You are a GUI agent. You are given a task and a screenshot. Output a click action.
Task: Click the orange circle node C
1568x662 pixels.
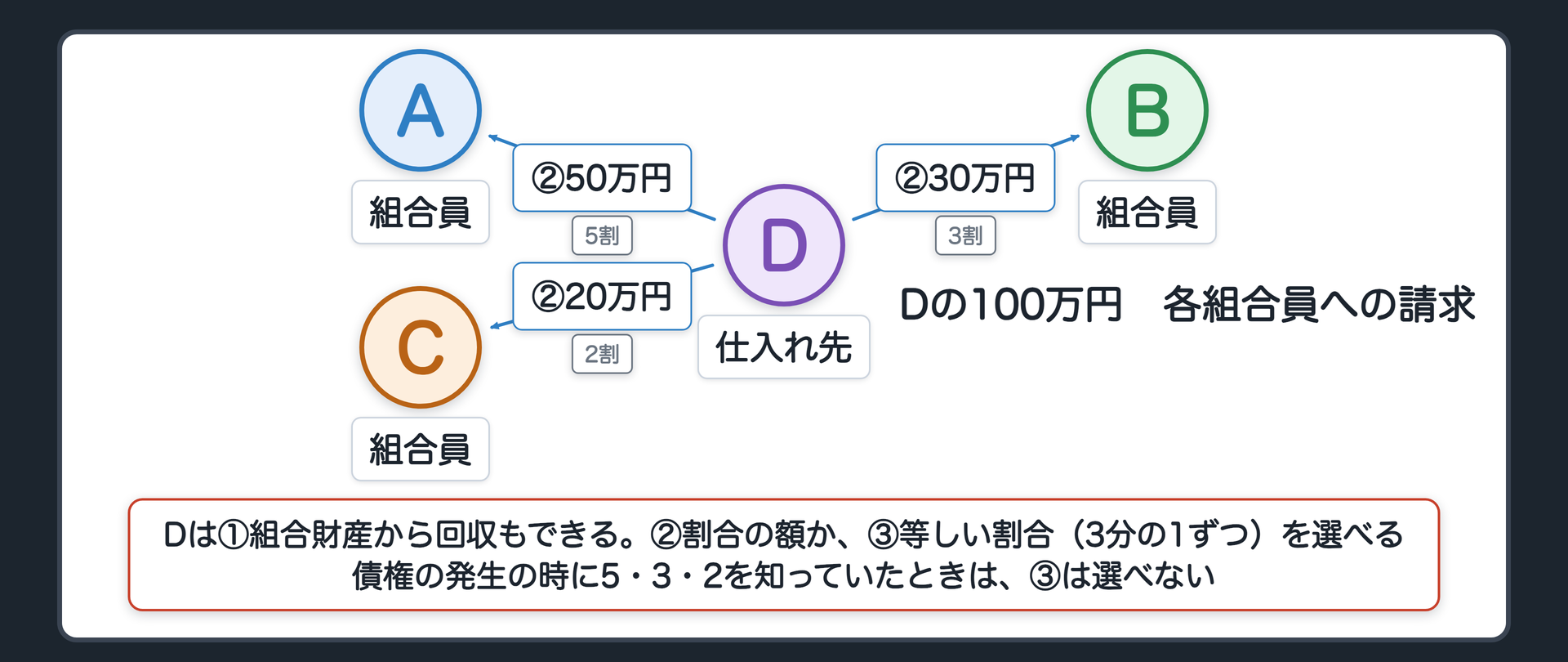point(421,347)
